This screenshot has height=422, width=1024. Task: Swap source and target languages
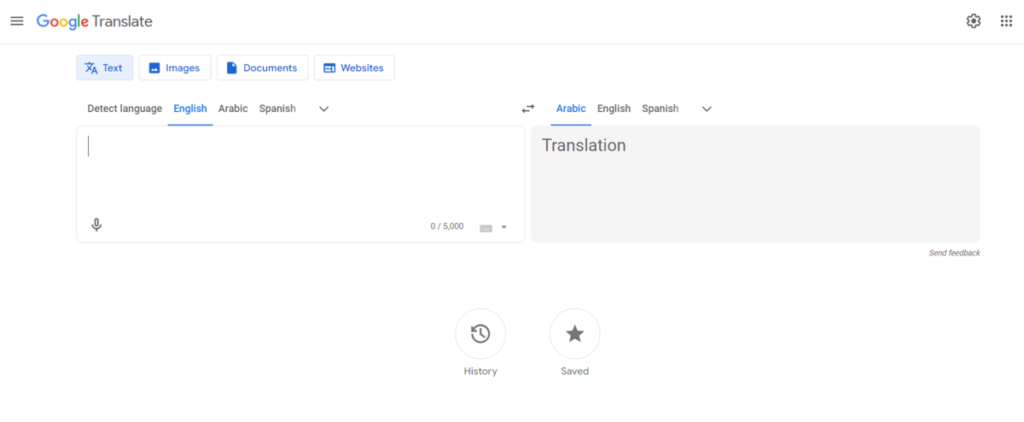tap(528, 108)
